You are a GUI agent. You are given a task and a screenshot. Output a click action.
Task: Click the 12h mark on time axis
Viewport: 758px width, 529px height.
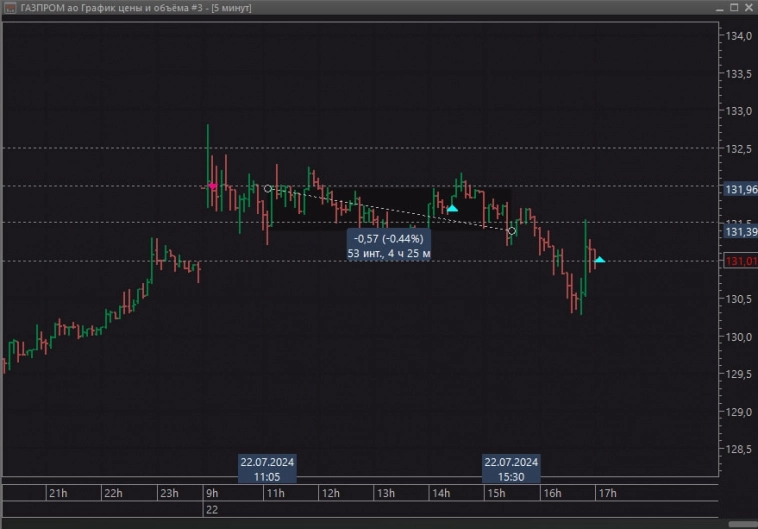[331, 493]
